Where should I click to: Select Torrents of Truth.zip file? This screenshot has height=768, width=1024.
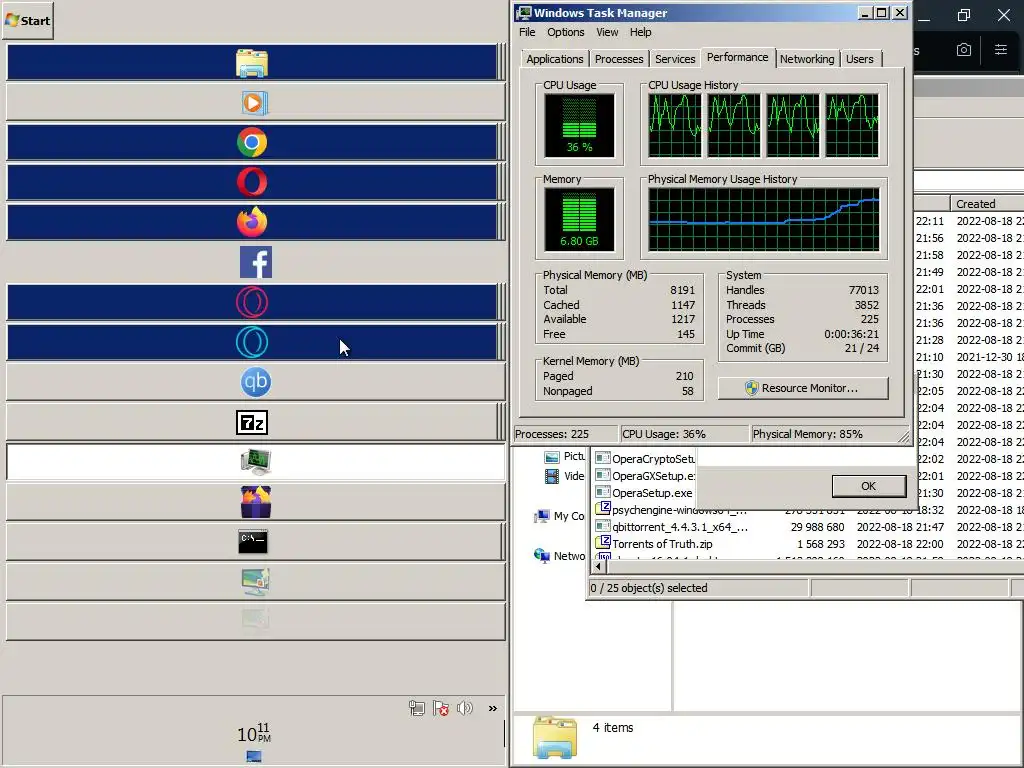pos(654,543)
